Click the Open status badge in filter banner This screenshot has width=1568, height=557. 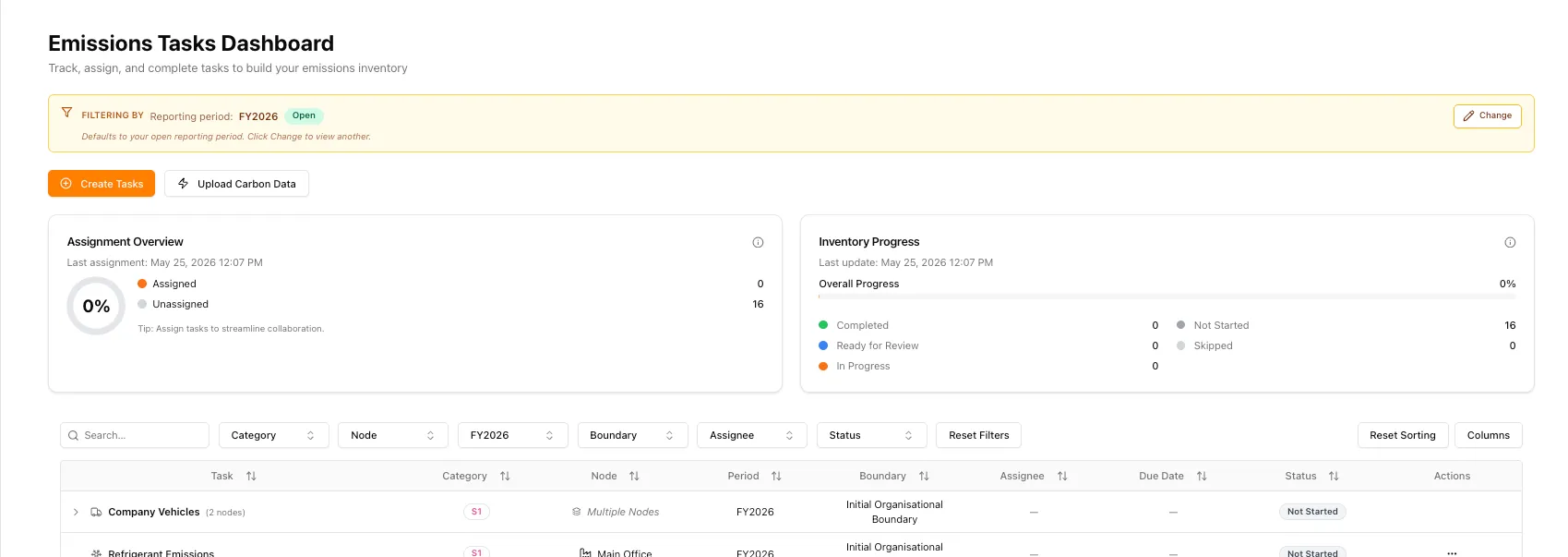[304, 115]
